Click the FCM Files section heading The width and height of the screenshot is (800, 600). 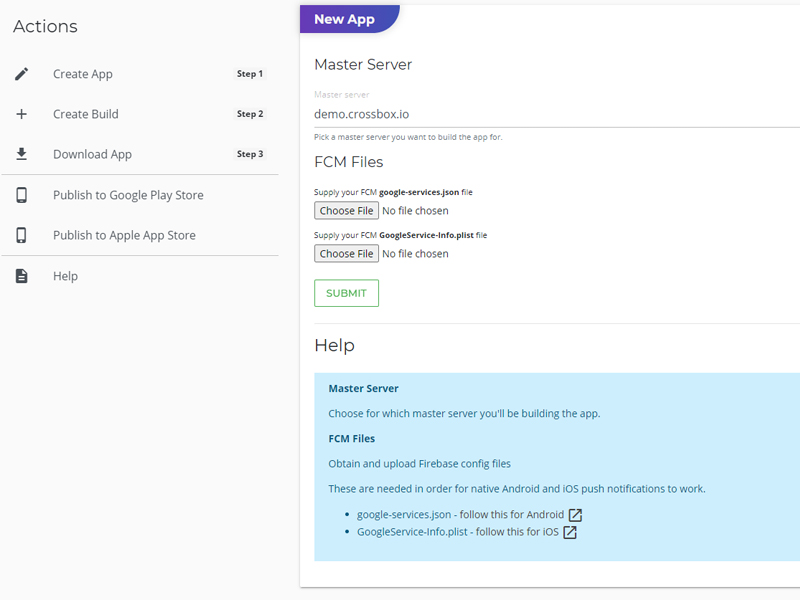tap(348, 162)
